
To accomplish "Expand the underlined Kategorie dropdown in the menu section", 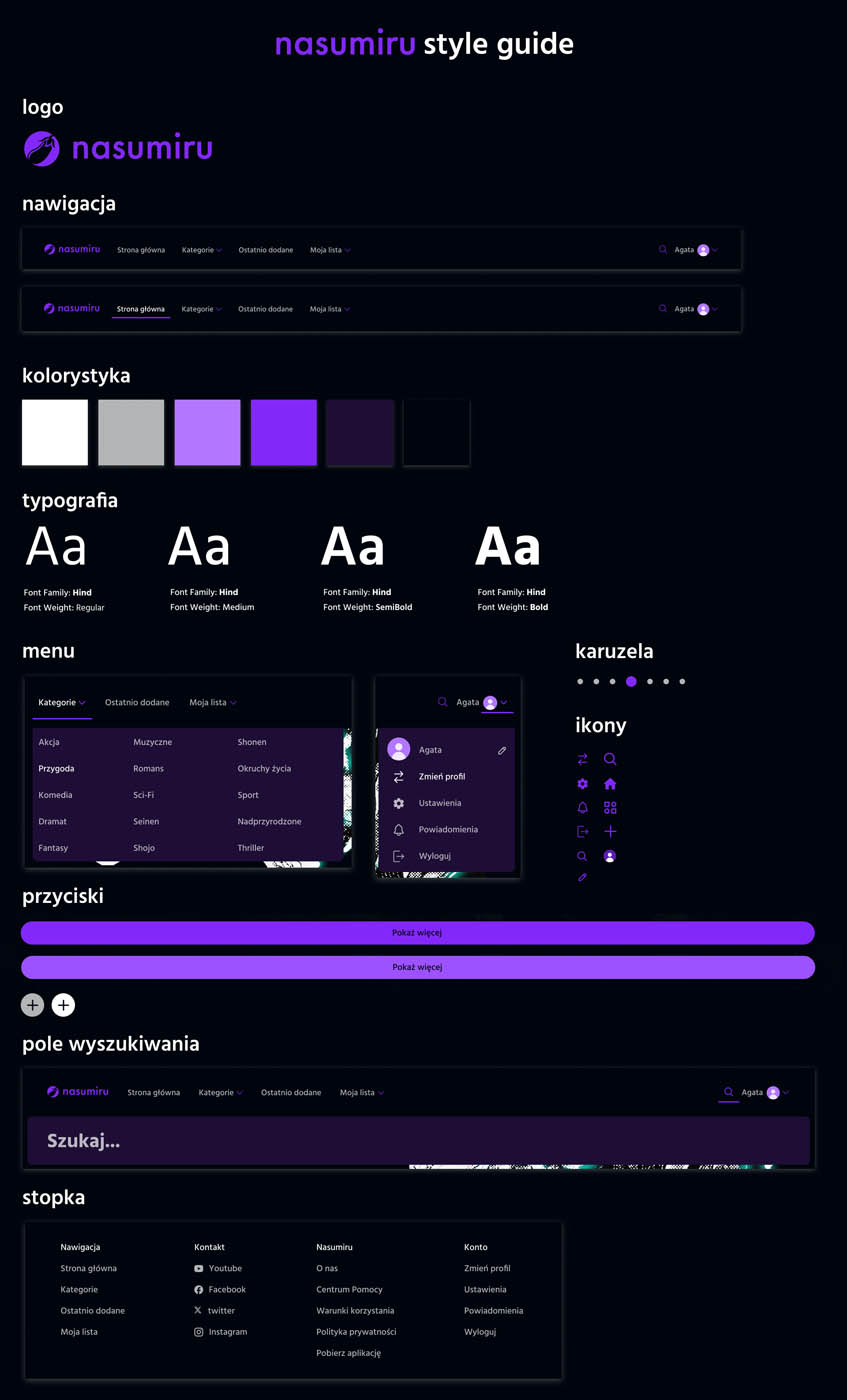I will pos(62,703).
